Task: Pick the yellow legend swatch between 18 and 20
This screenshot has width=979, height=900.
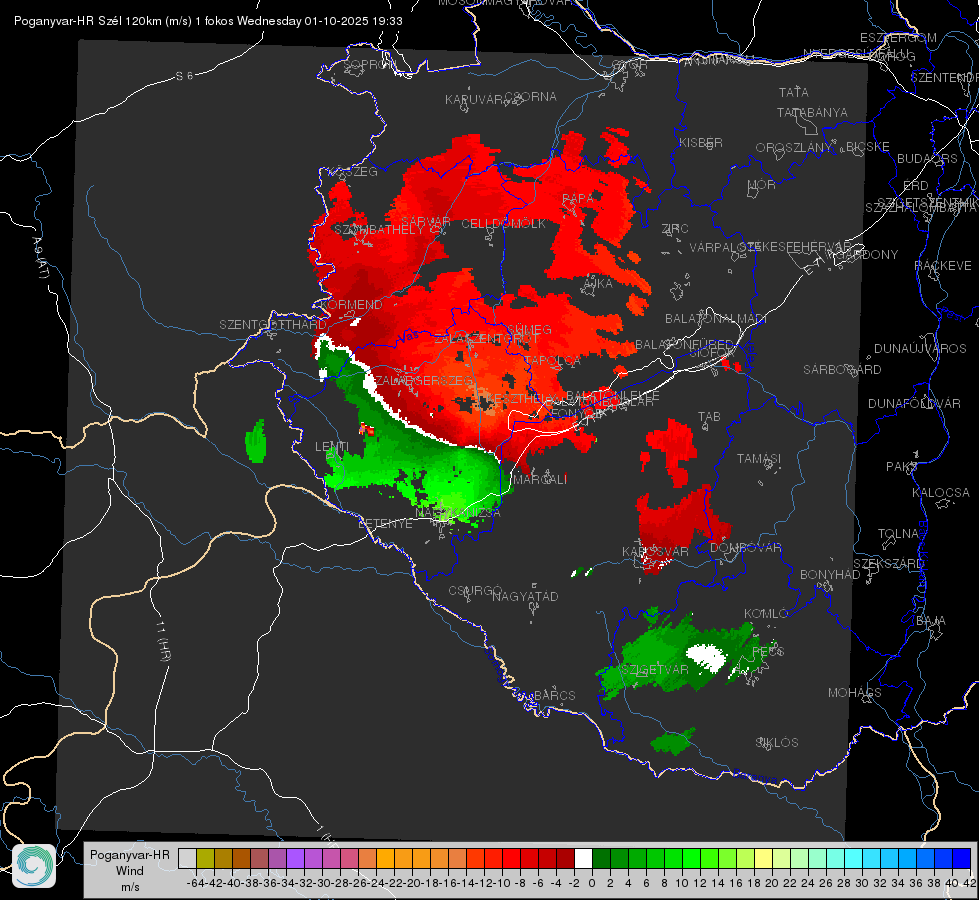Action: pos(764,858)
